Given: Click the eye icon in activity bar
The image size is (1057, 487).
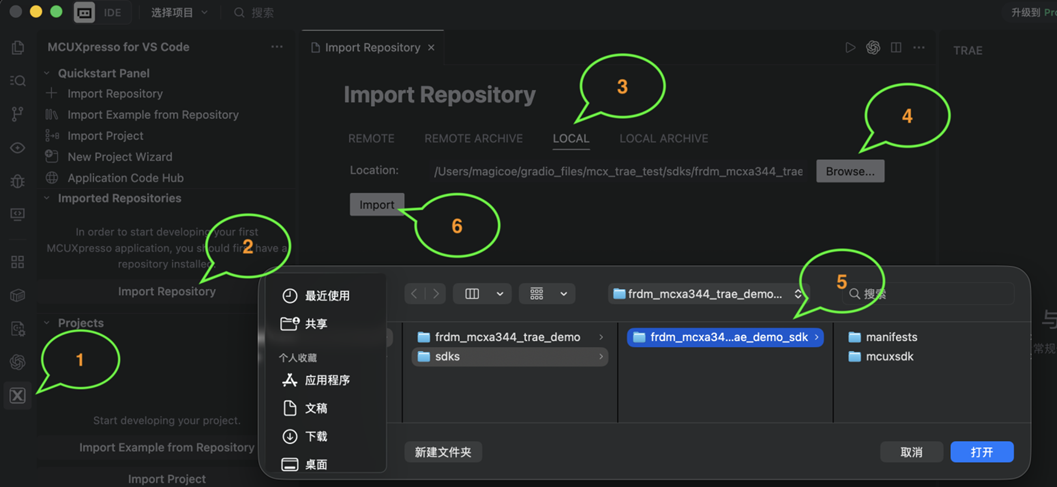Looking at the screenshot, I should (18, 148).
